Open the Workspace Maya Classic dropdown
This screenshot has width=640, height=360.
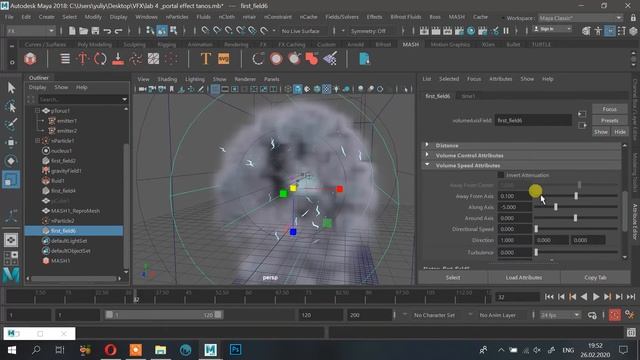(580, 18)
